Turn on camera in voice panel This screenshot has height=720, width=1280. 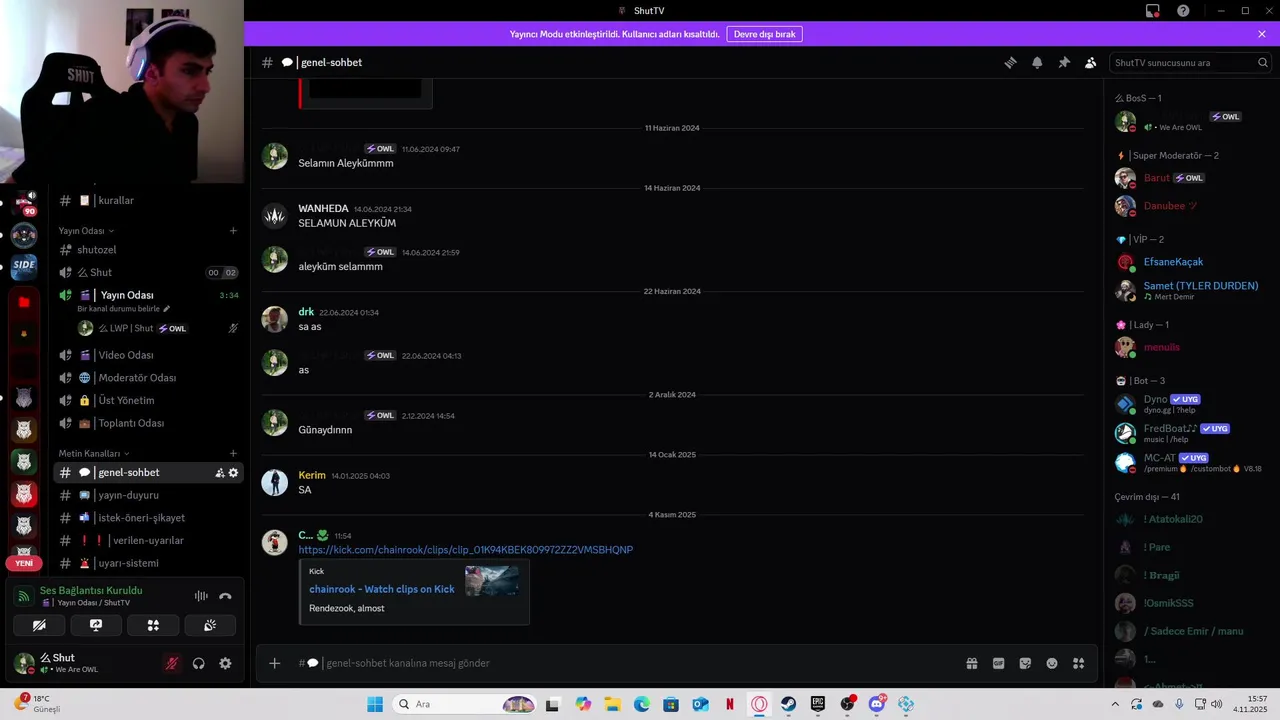39,625
